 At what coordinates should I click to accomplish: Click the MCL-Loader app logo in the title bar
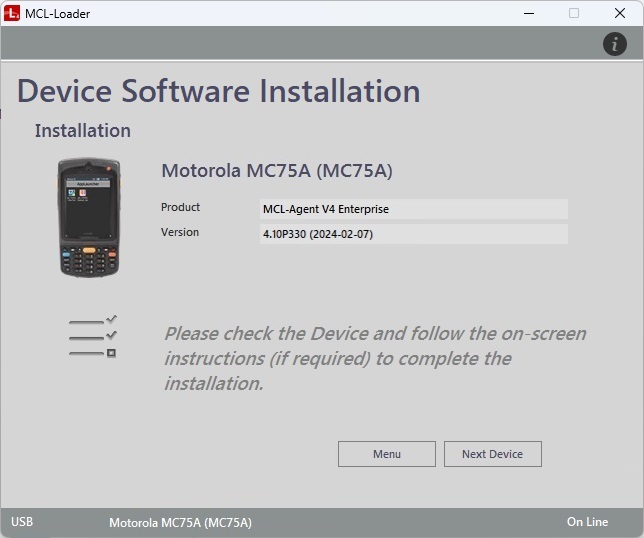(x=12, y=13)
